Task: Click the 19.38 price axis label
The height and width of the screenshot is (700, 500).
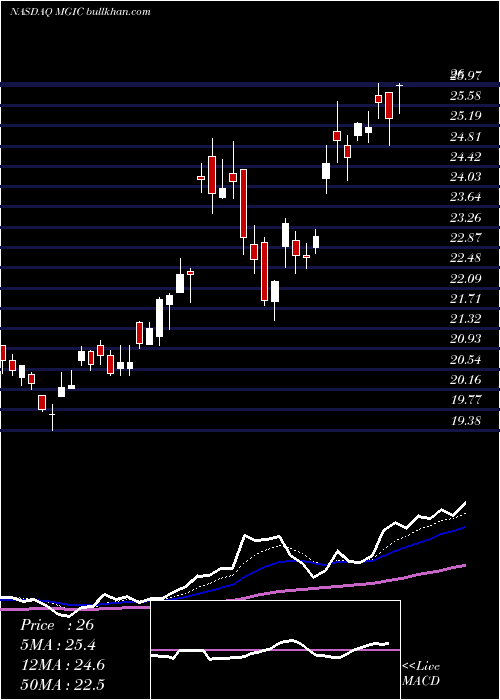Action: [466, 420]
